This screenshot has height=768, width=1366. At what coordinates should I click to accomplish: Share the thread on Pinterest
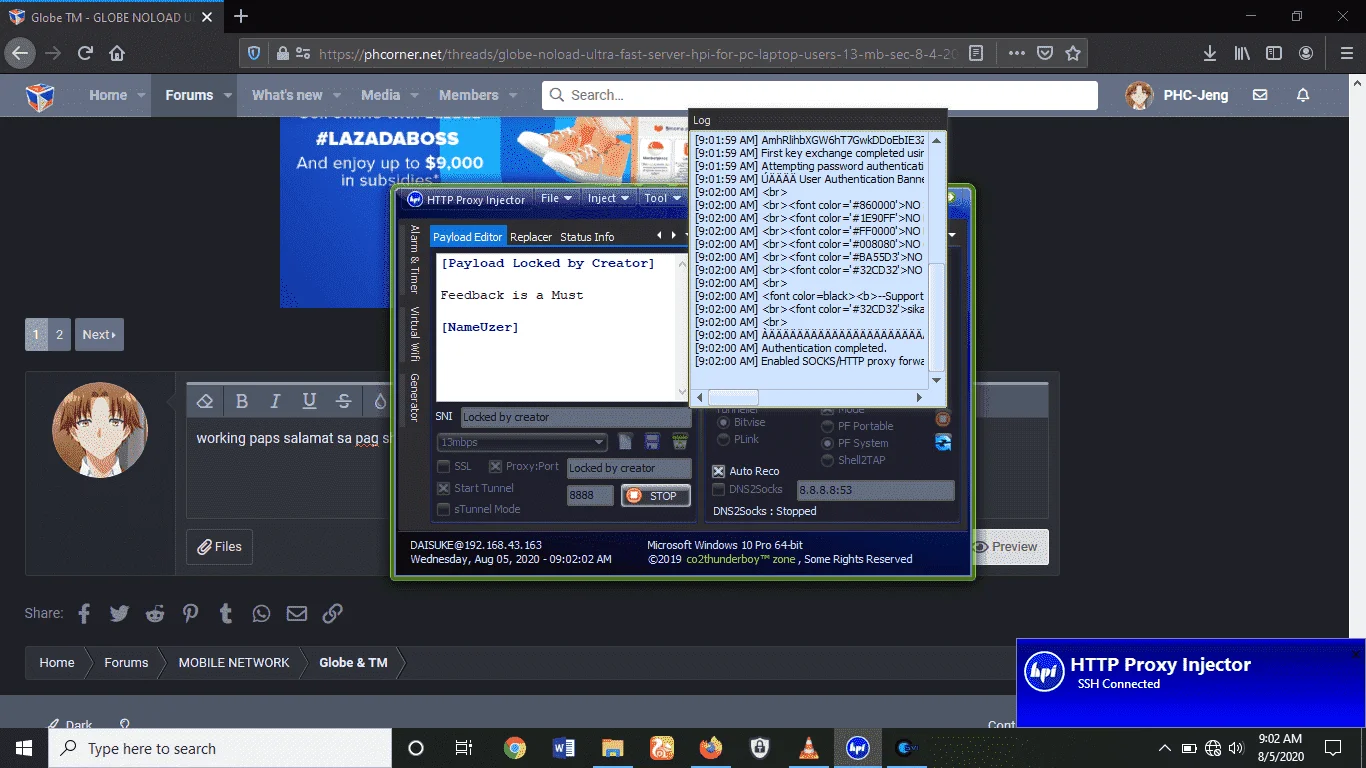tap(190, 613)
